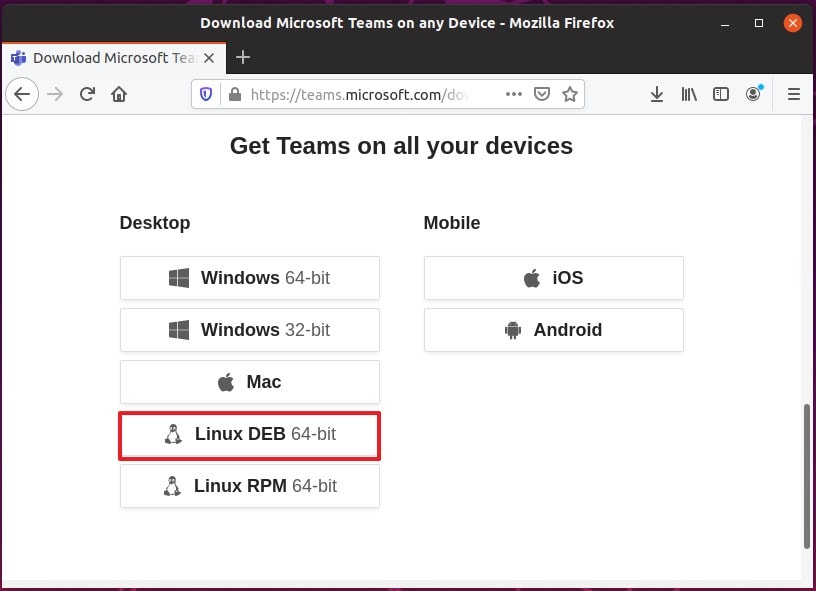
Task: Download Teams for Windows 64-bit
Action: (250, 278)
